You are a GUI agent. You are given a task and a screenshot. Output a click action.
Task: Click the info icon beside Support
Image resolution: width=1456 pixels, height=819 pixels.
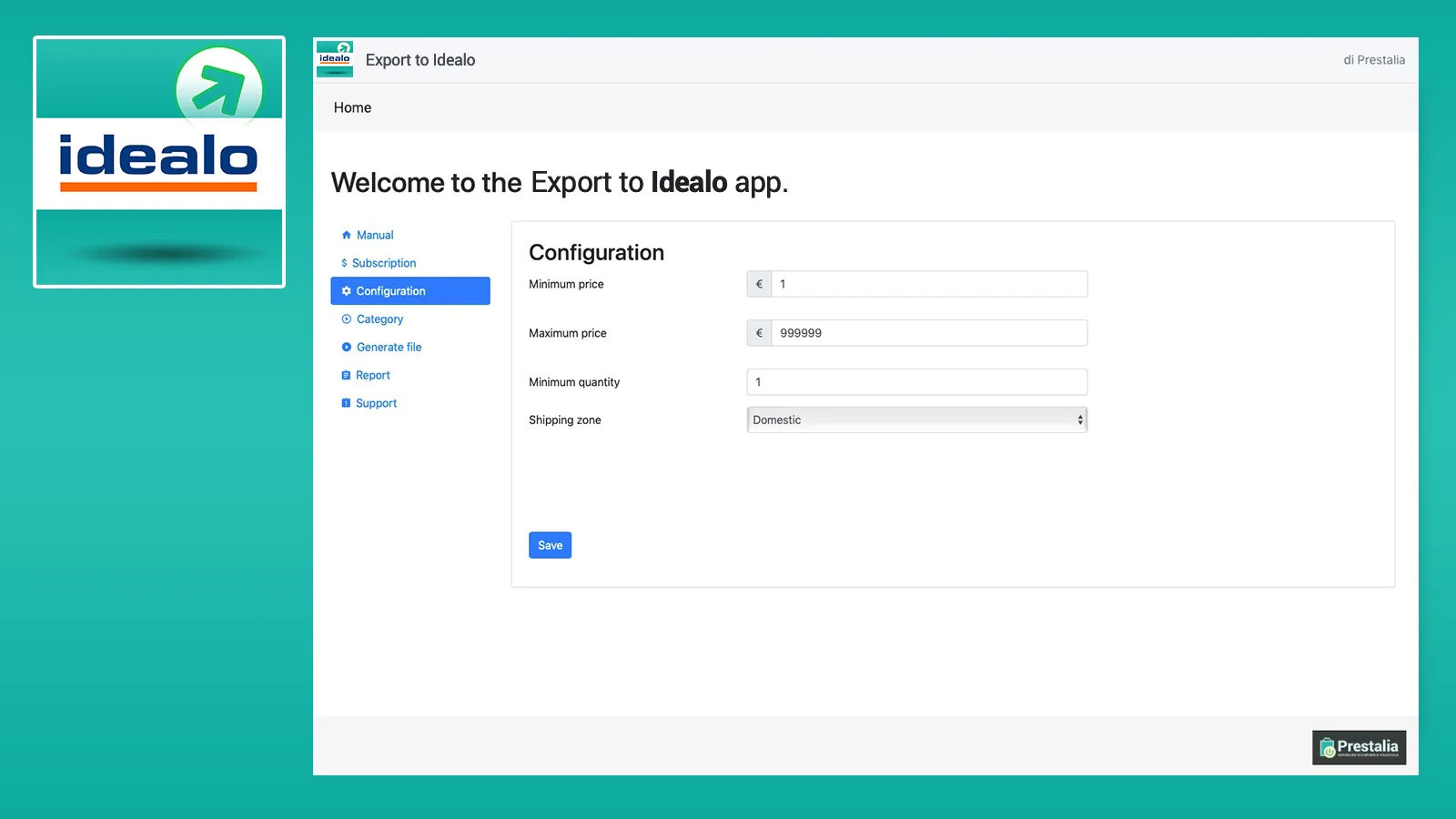(346, 403)
